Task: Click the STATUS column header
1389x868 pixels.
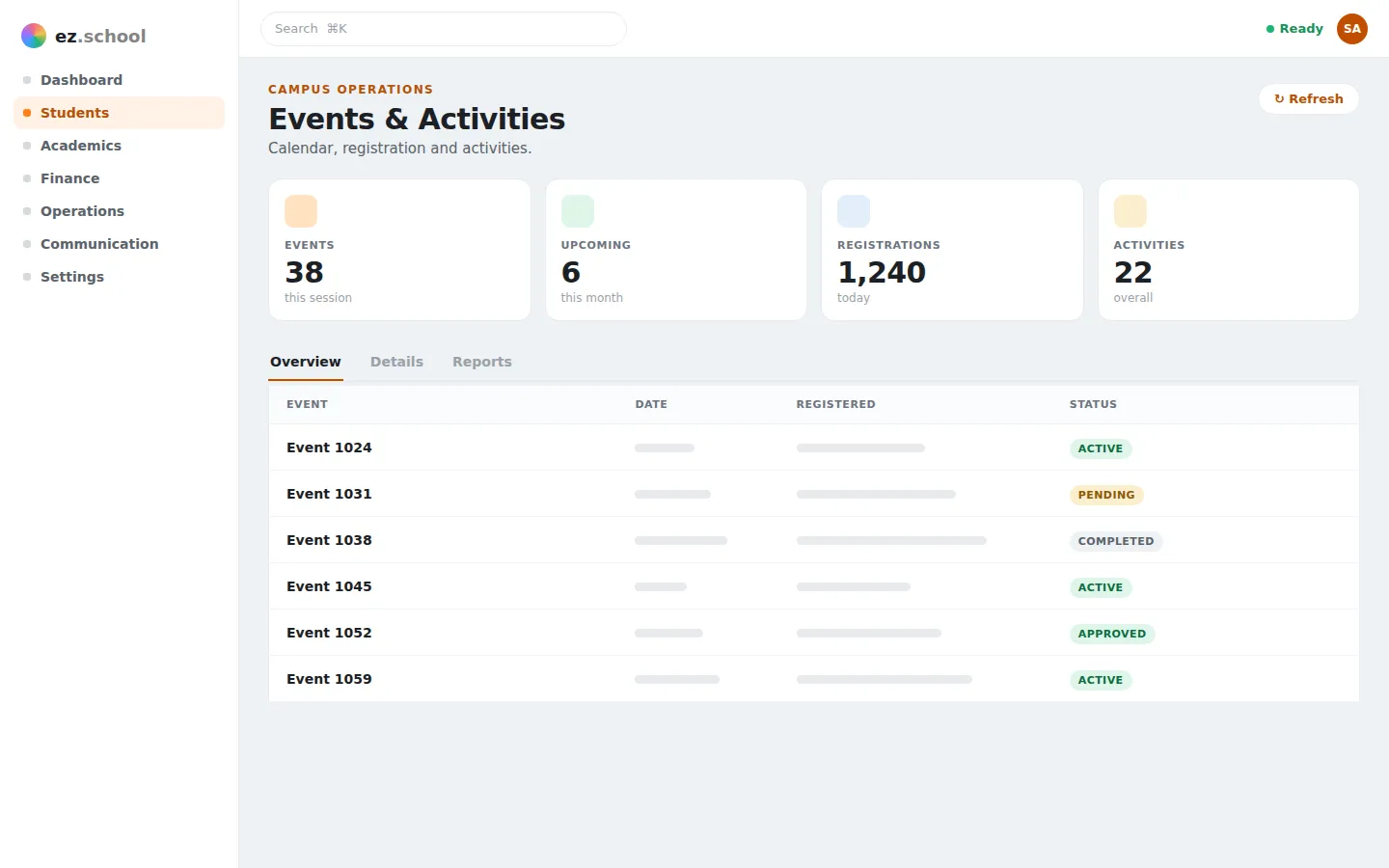Action: pos(1093,404)
